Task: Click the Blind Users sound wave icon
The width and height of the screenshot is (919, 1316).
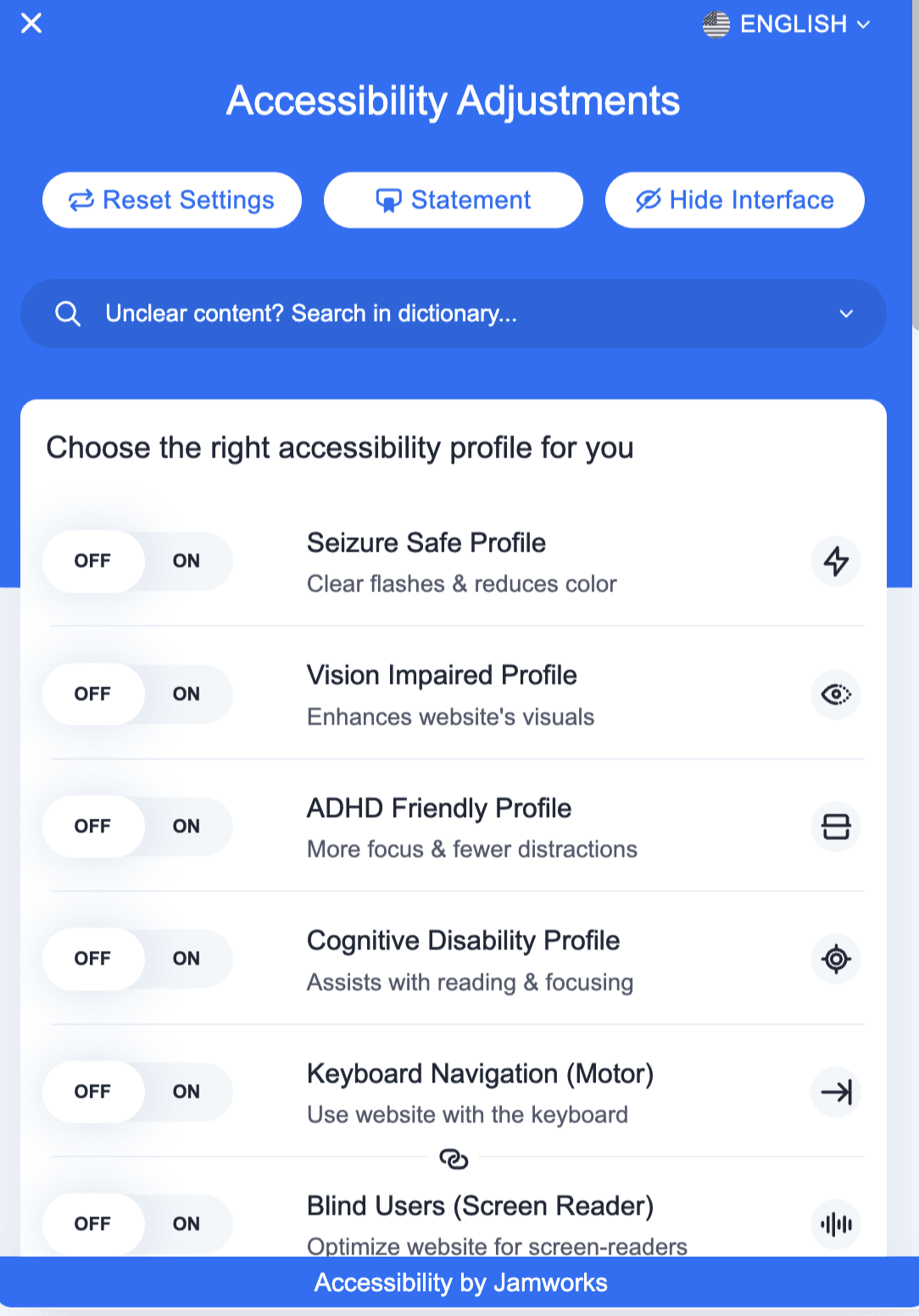Action: tap(836, 1224)
